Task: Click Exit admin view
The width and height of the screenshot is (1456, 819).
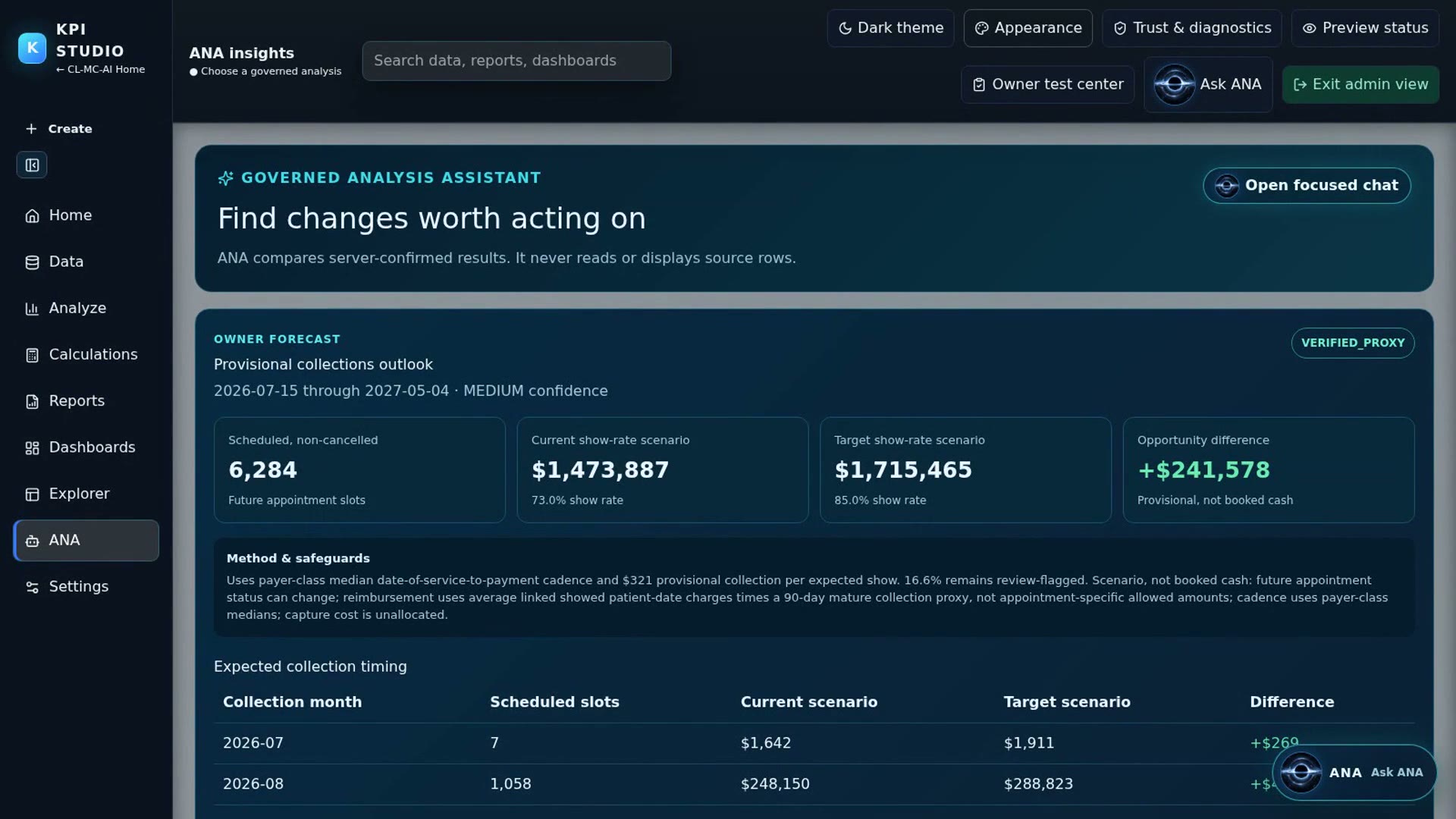Action: 1360,84
